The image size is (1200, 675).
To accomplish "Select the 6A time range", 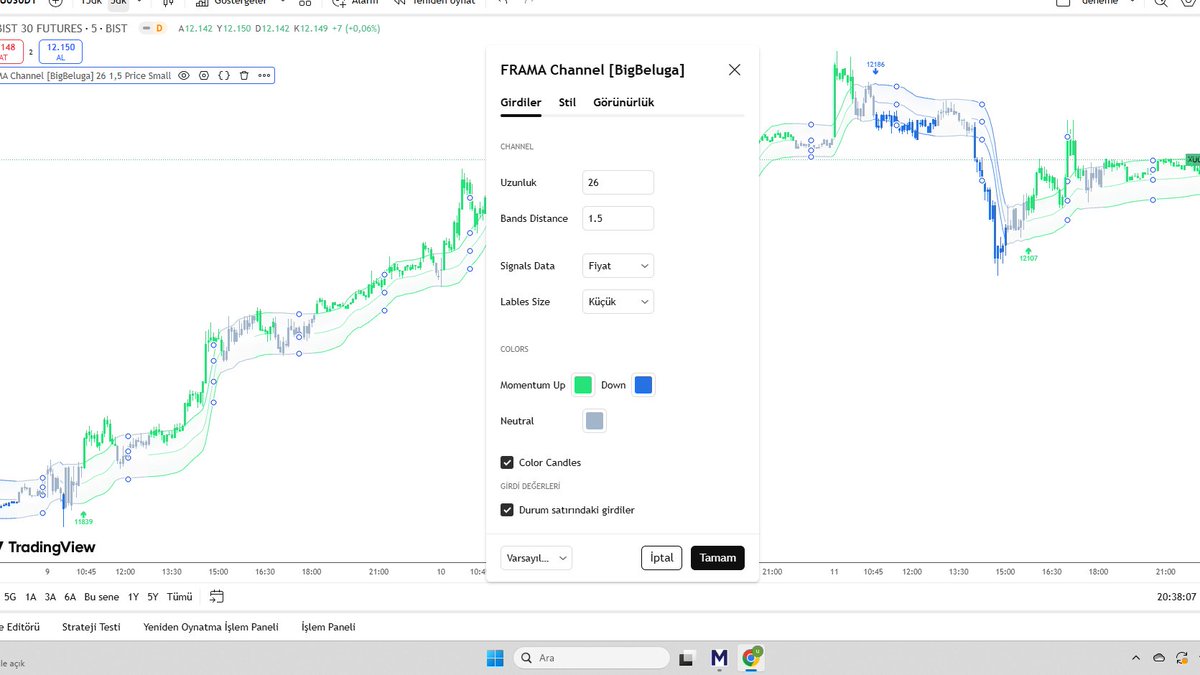I will coord(70,597).
